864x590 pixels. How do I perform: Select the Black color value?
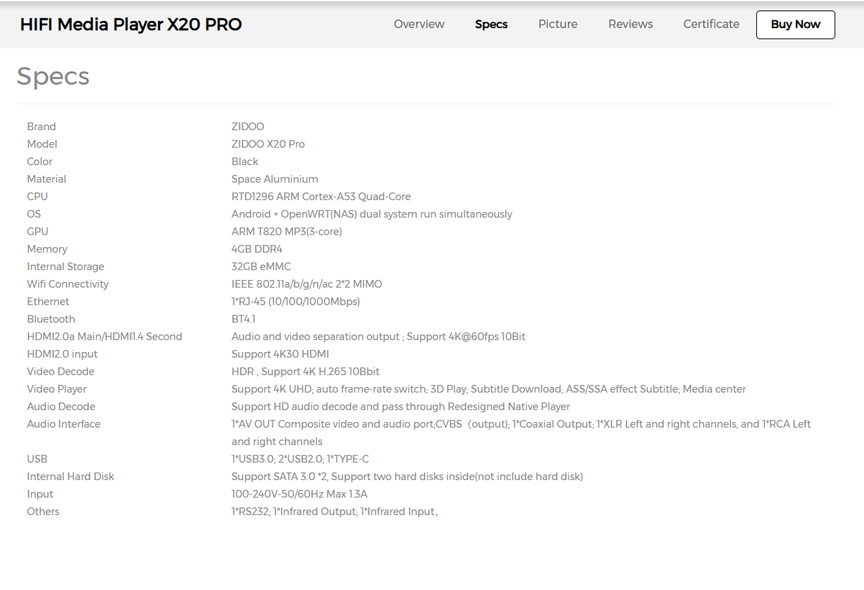pos(245,161)
